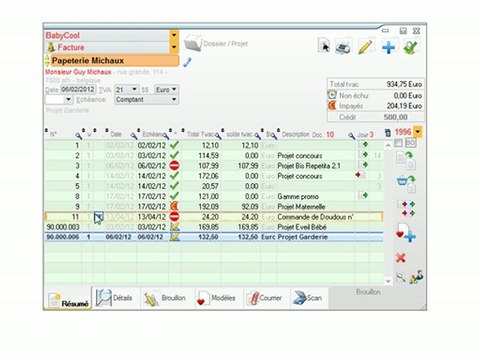Add a new document with blue plus
Image resolution: width=480 pixels, height=360 pixels.
point(388,47)
